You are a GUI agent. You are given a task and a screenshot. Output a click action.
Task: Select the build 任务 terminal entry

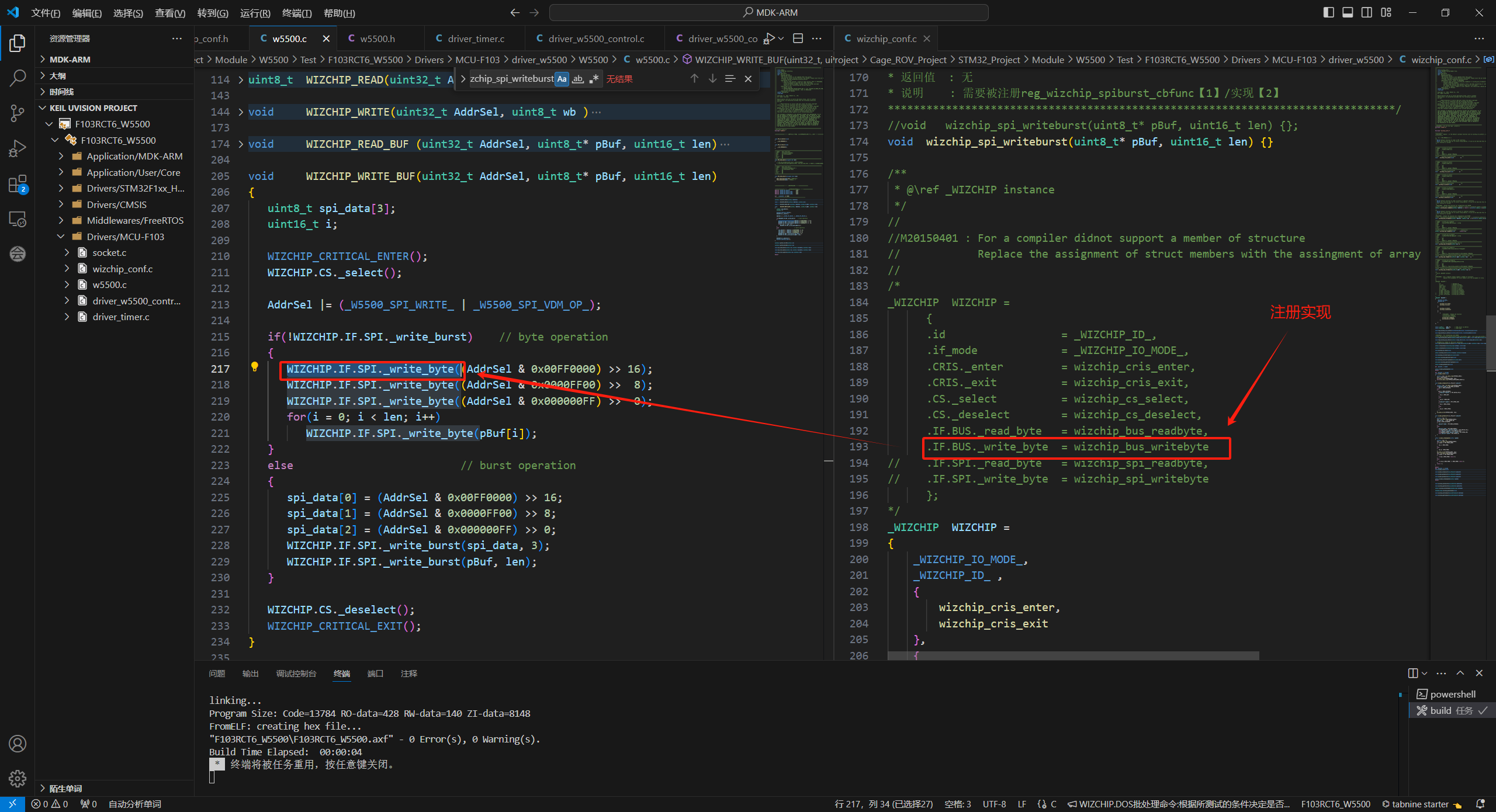coord(1452,710)
